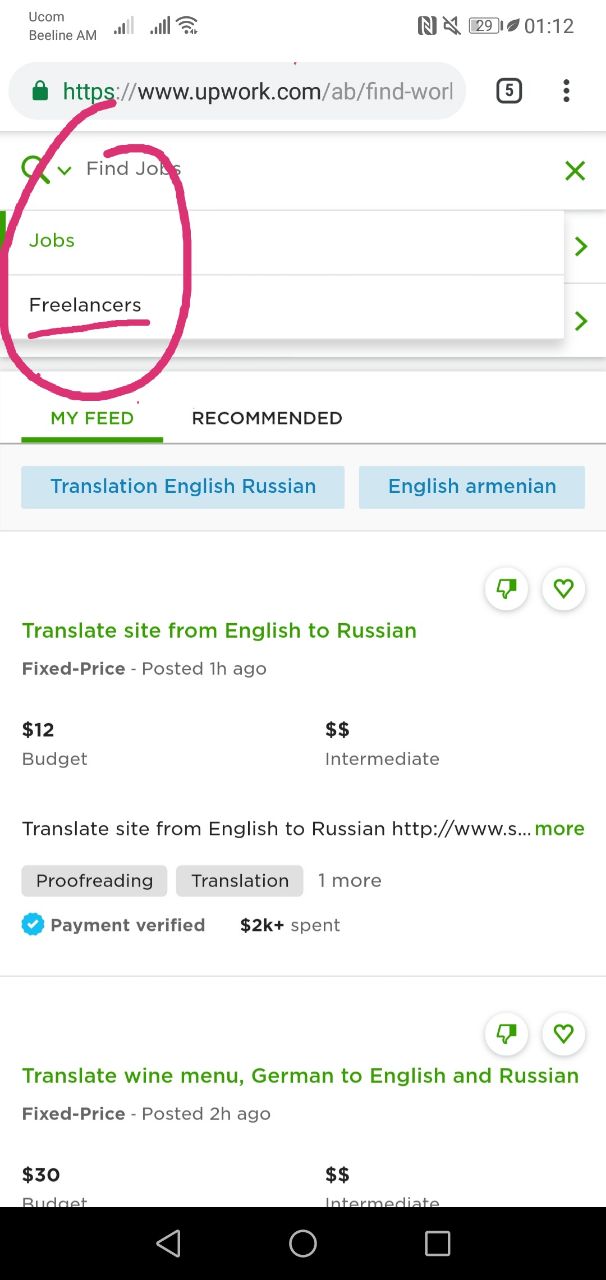Save Translate site job with heart icon

(563, 589)
